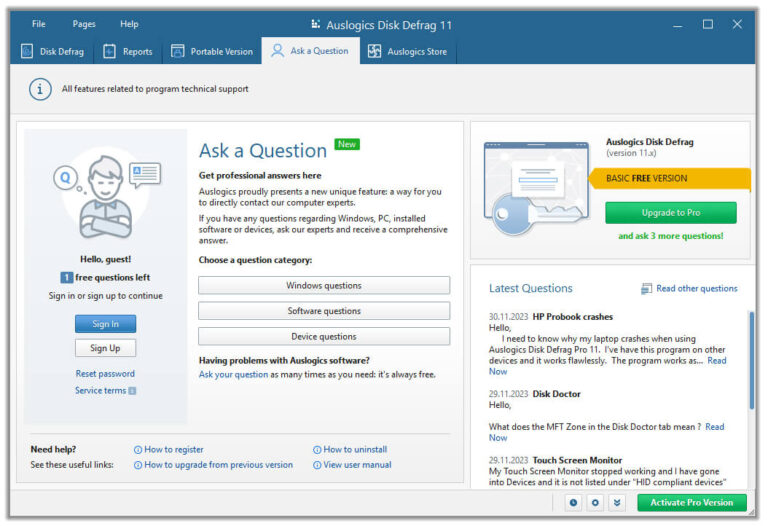Click info icon beside How to register
The width and height of the screenshot is (768, 526).
tap(138, 450)
